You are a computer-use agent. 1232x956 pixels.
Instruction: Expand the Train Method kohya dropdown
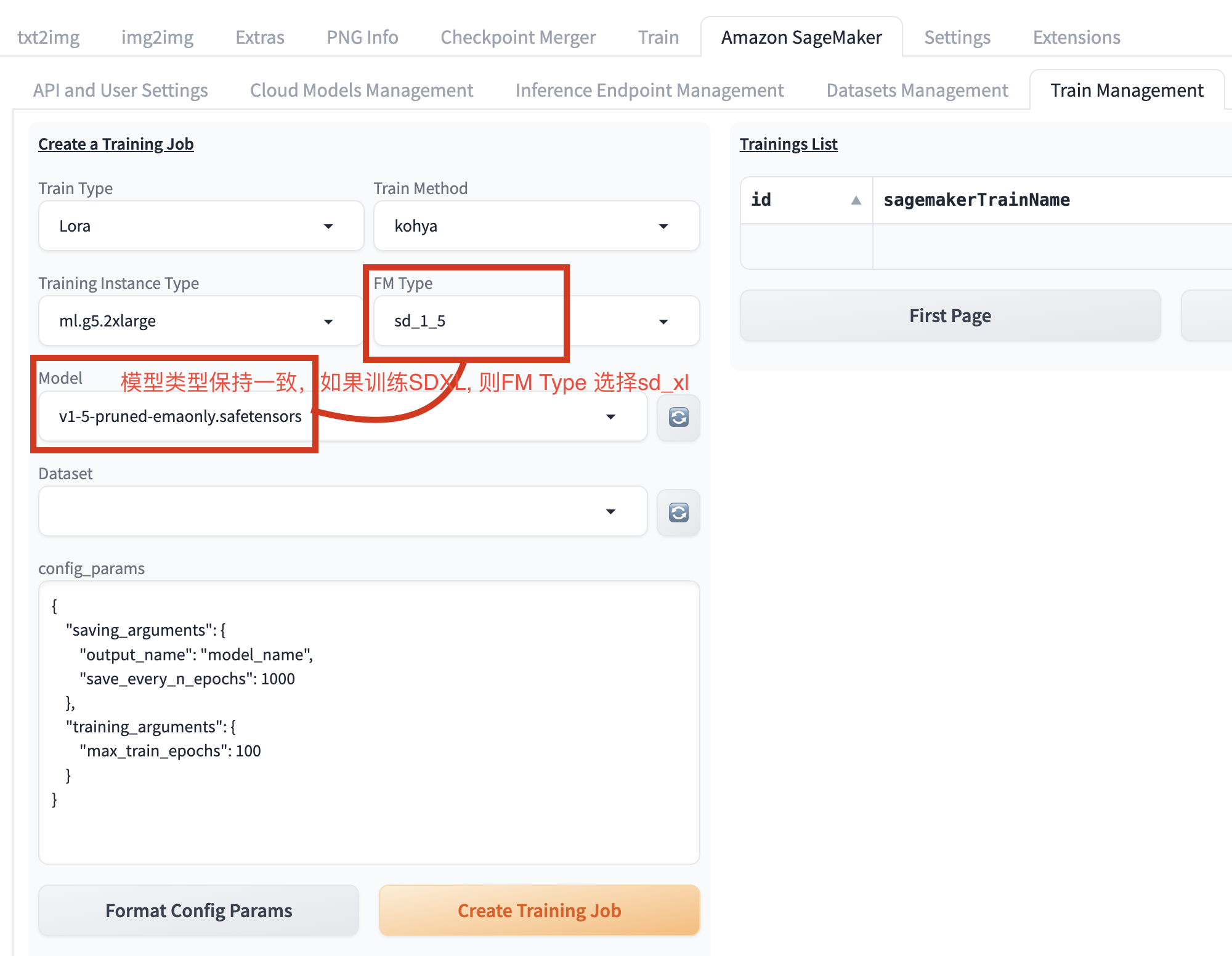(536, 226)
